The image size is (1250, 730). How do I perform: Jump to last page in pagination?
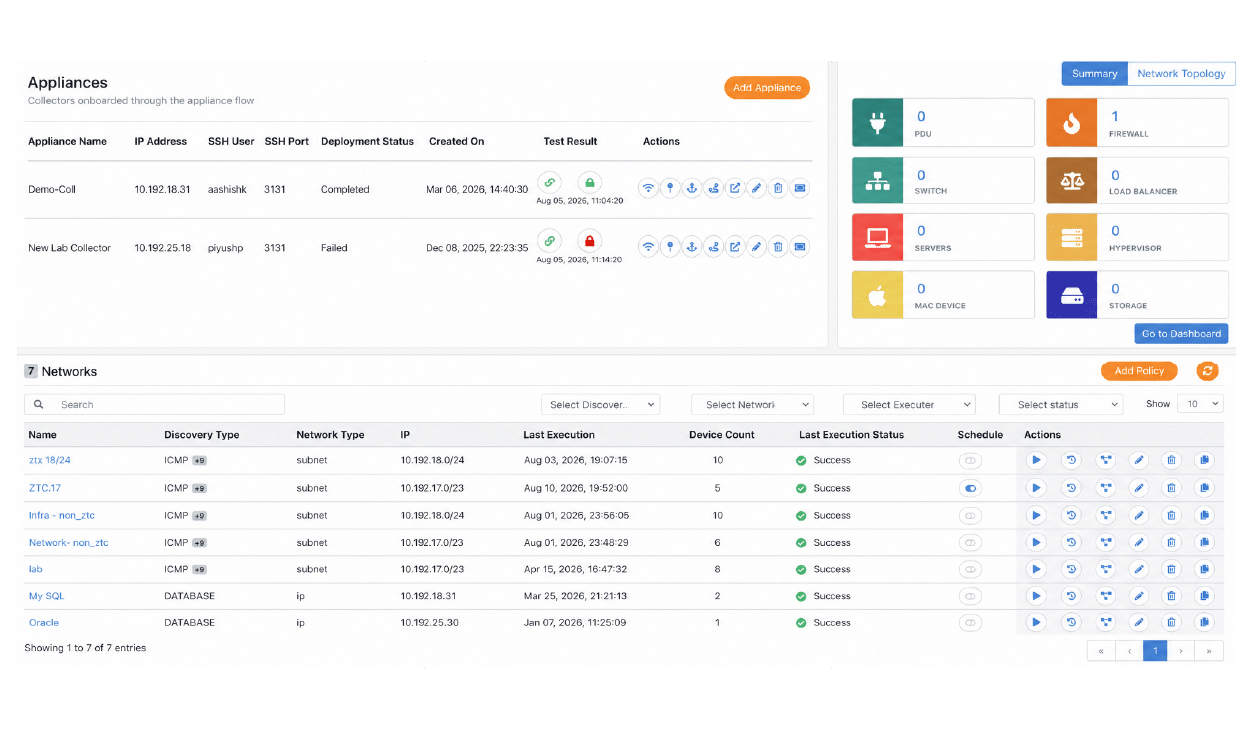click(x=1209, y=651)
